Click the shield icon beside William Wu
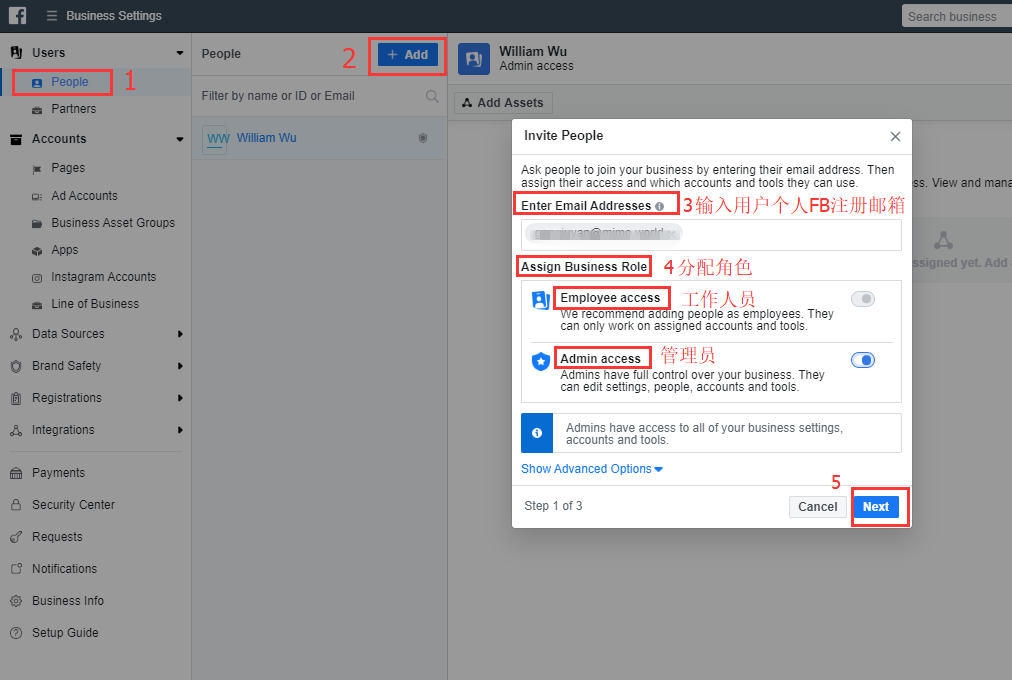The width and height of the screenshot is (1012, 680). point(423,138)
